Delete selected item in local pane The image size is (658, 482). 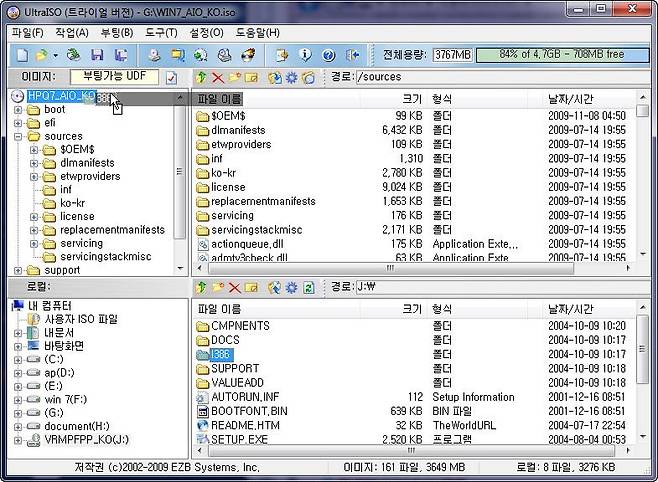(x=234, y=287)
